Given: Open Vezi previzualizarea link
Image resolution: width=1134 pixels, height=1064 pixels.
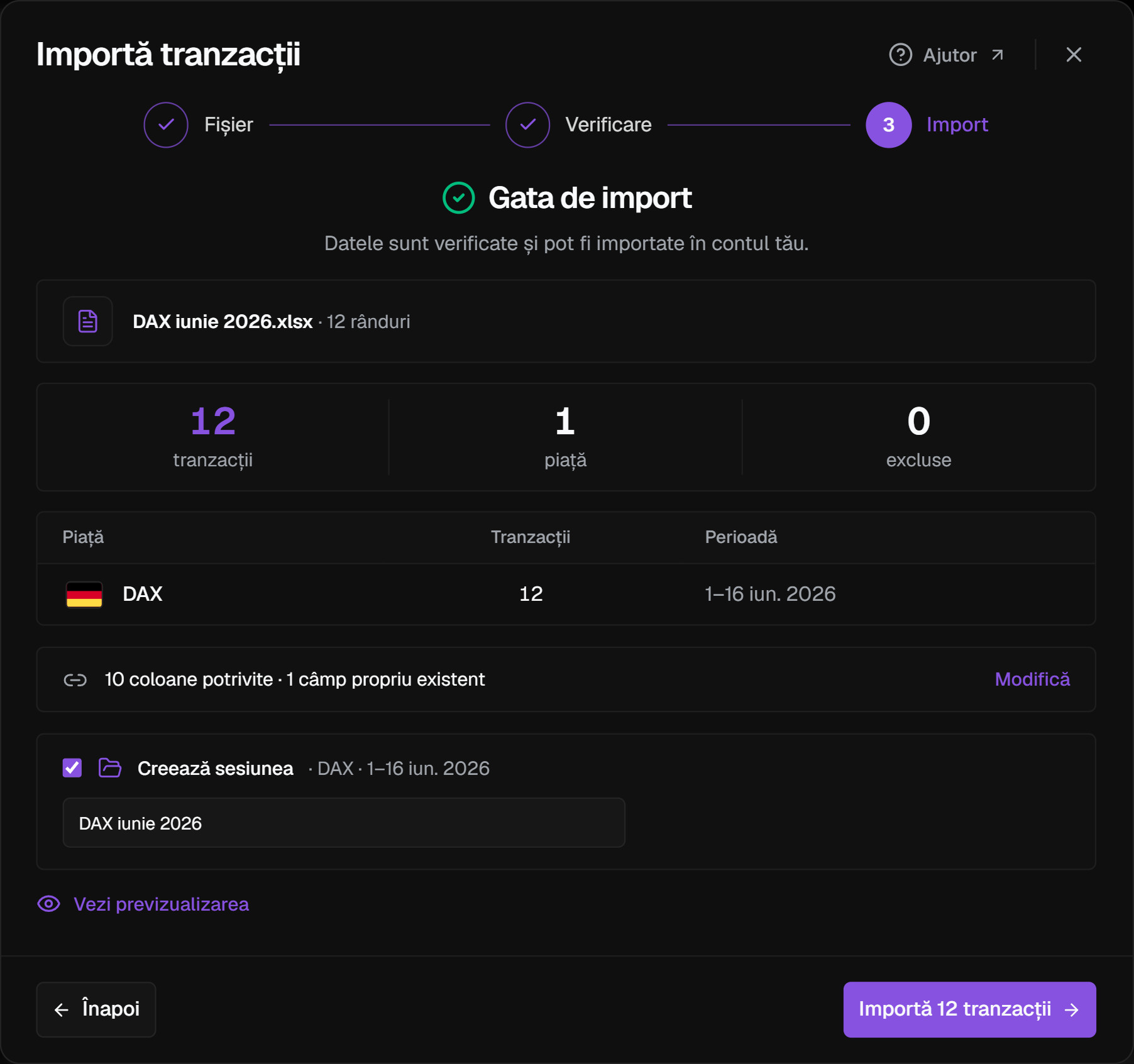Looking at the screenshot, I should [x=161, y=904].
